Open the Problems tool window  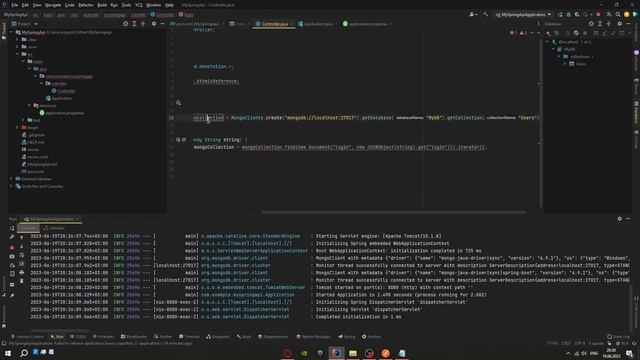coord(103,337)
